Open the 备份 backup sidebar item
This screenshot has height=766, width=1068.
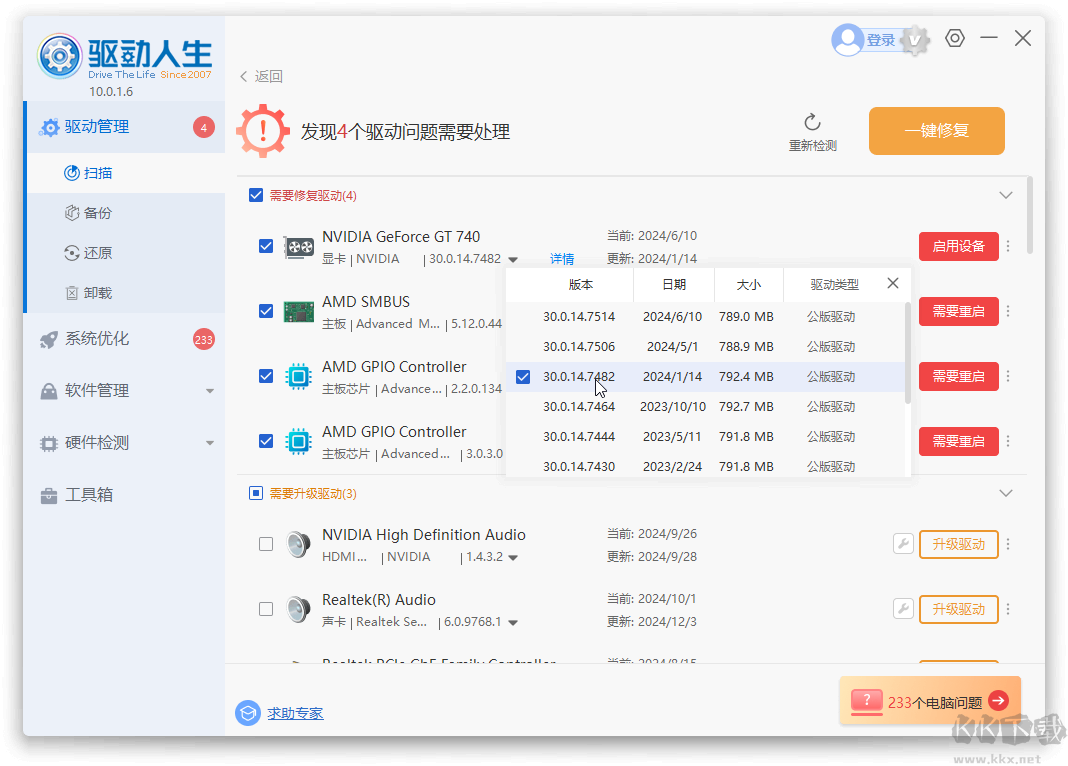point(97,213)
